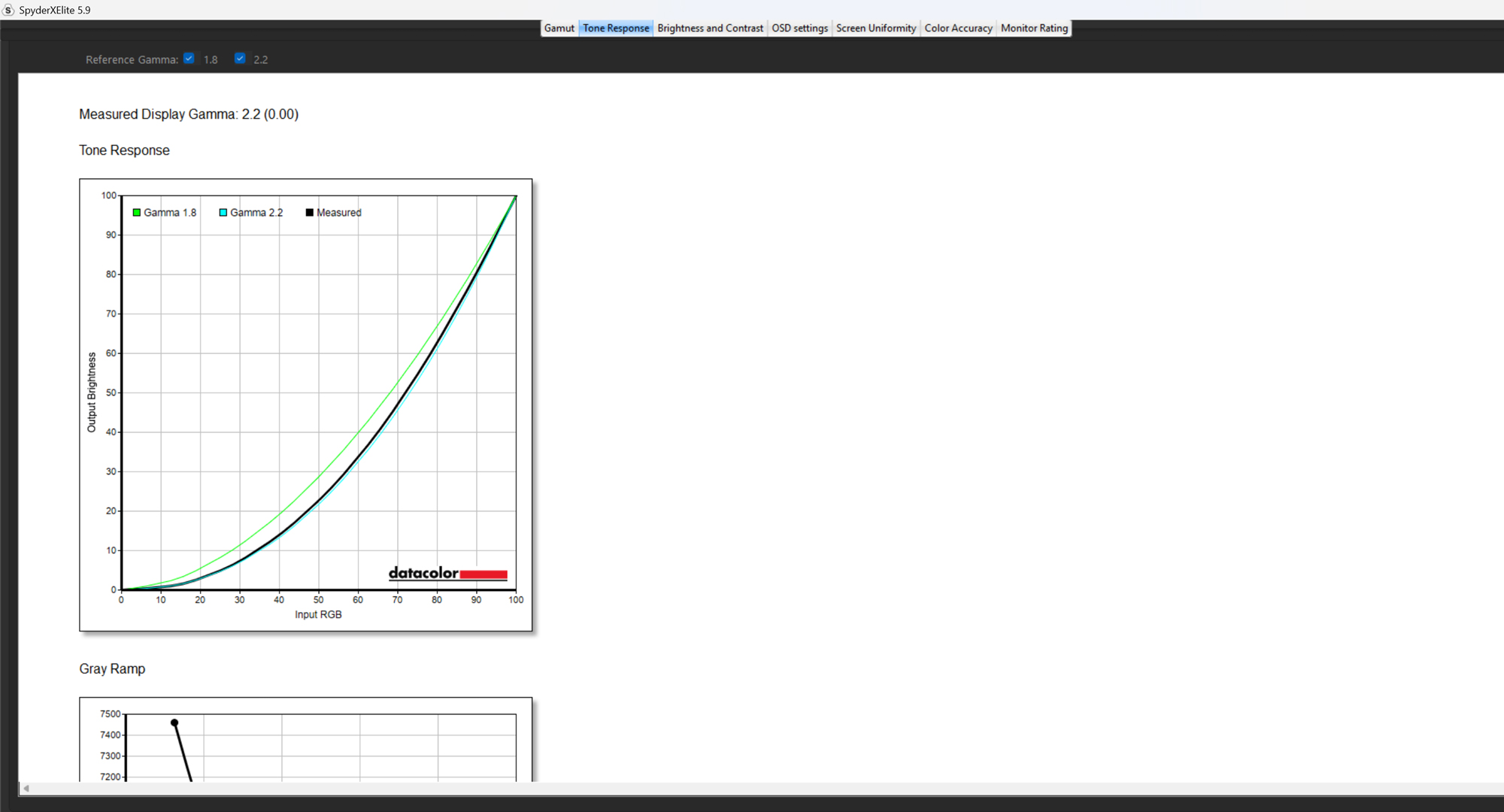Toggle the 1.8 reference gamma checkbox
This screenshot has width=1504, height=812.
click(x=189, y=59)
